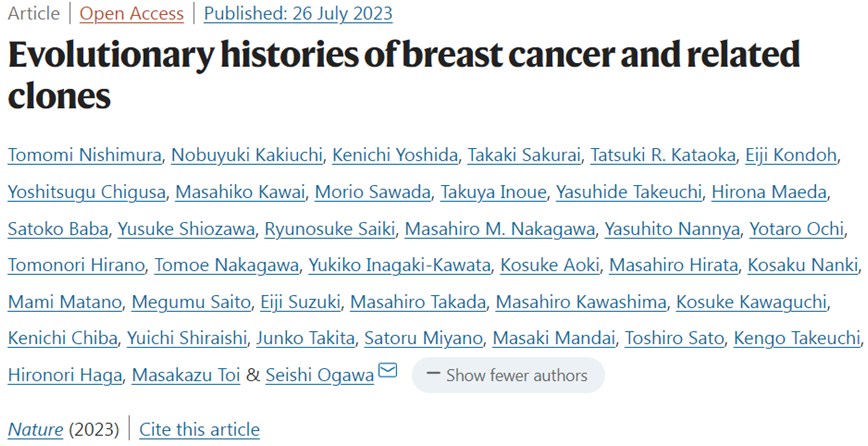Screen dimensions: 868x446
Task: Click the Published: 26 July 2023 link
Action: pyautogui.click(x=298, y=13)
